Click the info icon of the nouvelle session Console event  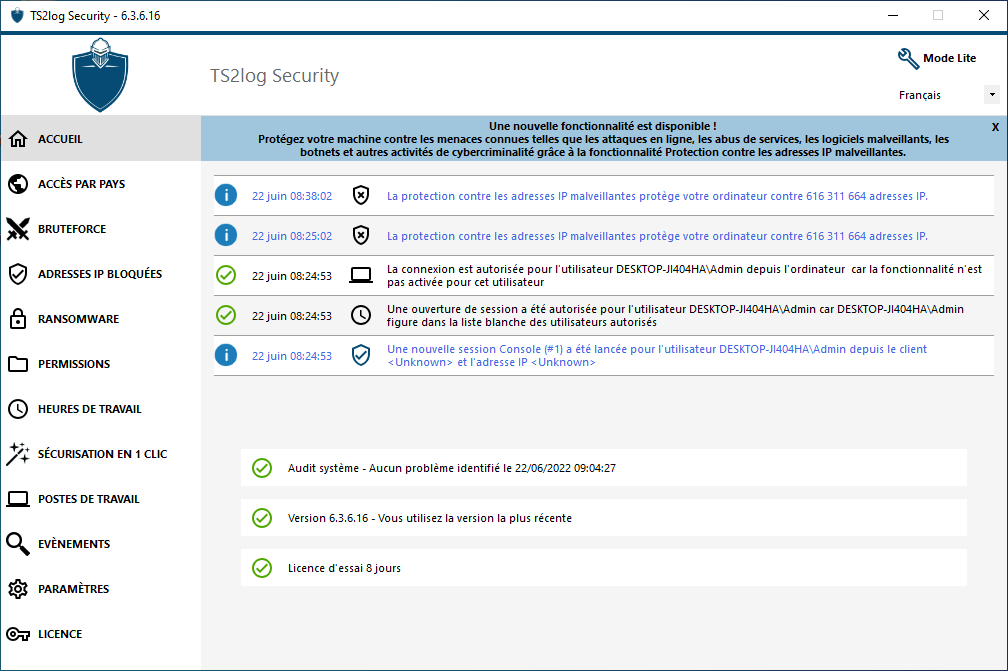point(226,355)
